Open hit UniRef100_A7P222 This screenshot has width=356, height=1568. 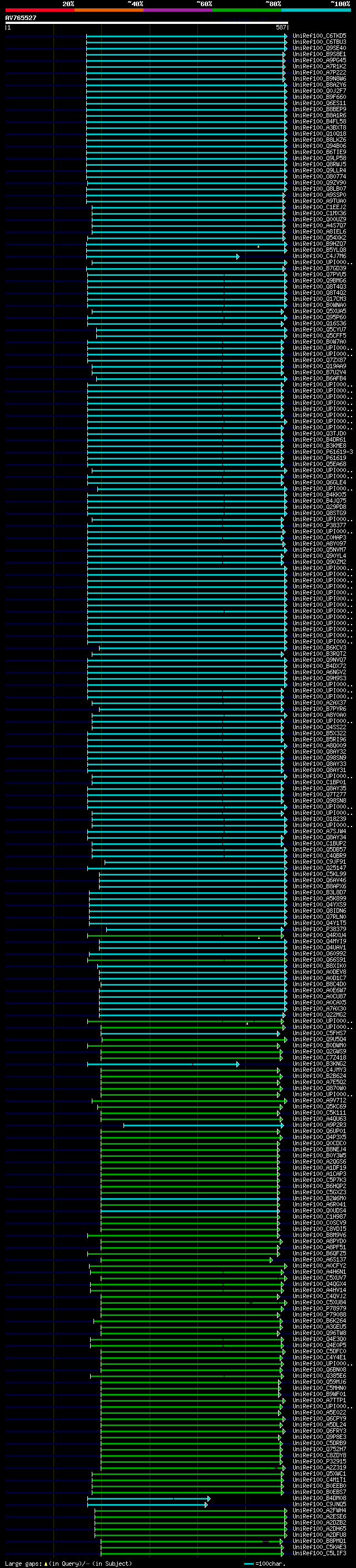click(319, 72)
